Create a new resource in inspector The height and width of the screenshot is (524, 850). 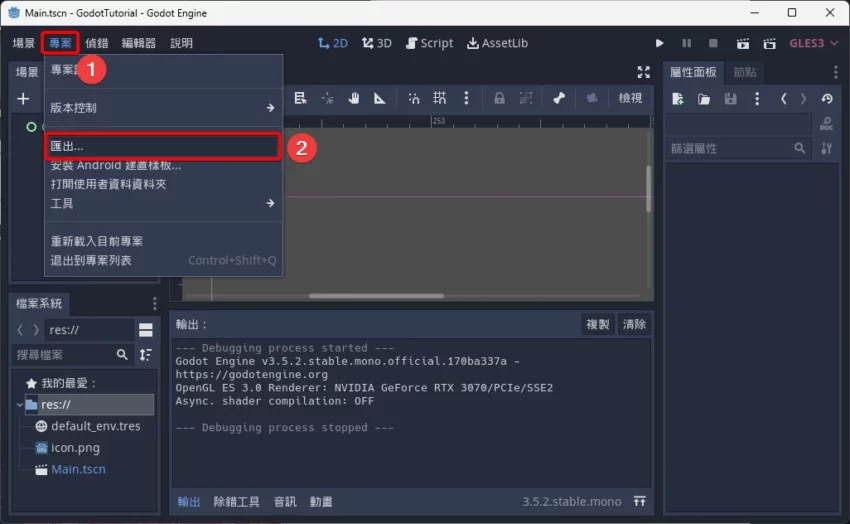click(678, 99)
